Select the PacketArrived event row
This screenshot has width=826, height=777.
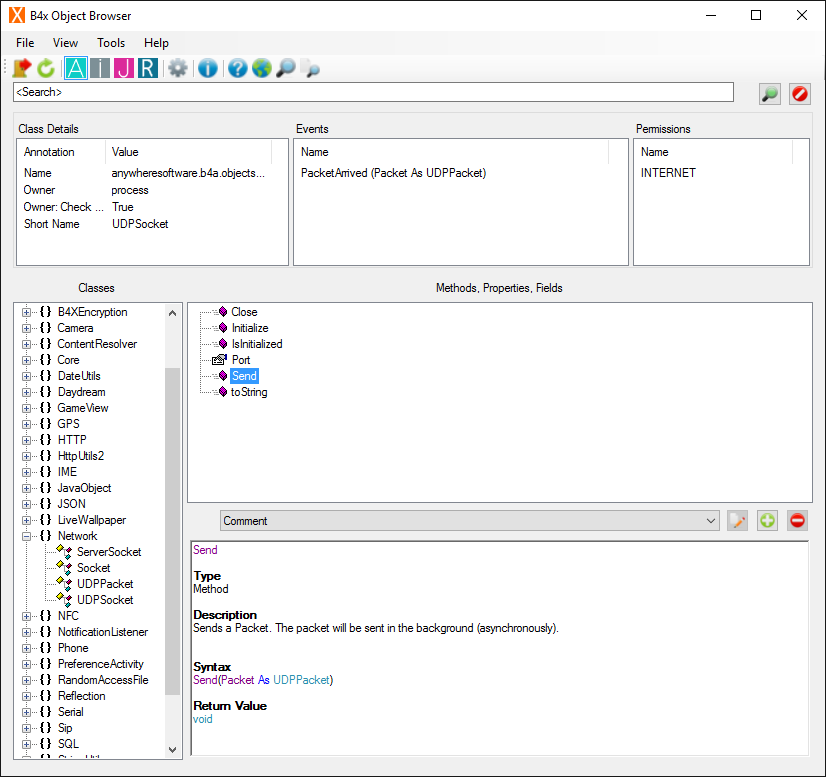point(394,173)
